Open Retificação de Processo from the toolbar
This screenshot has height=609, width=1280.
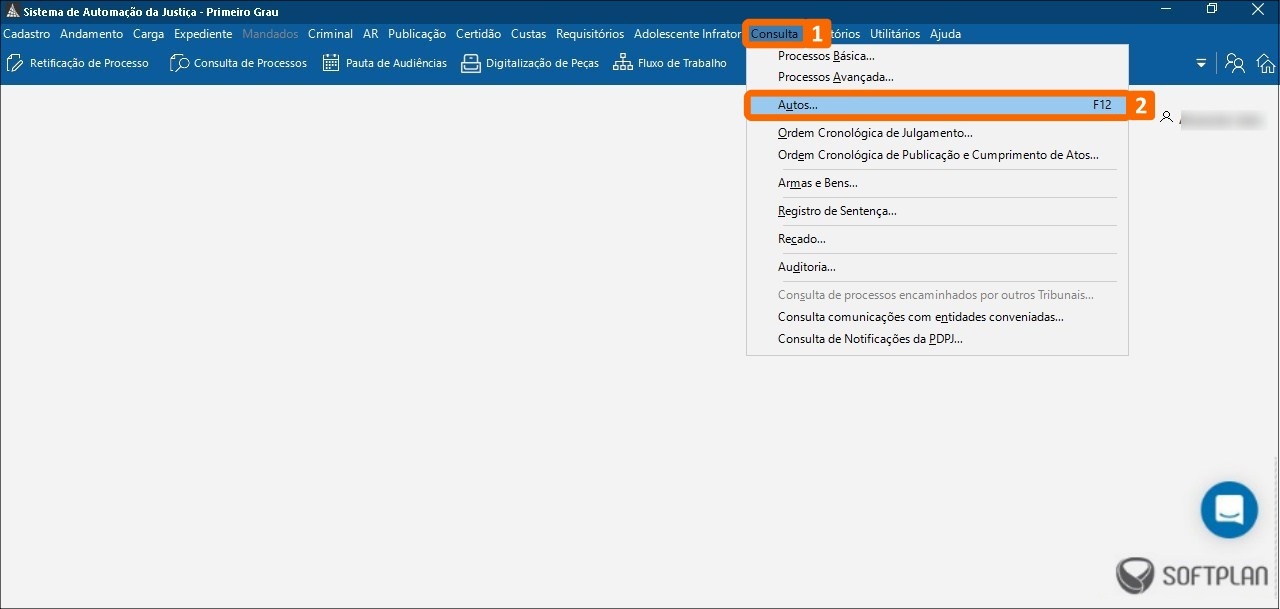(77, 63)
